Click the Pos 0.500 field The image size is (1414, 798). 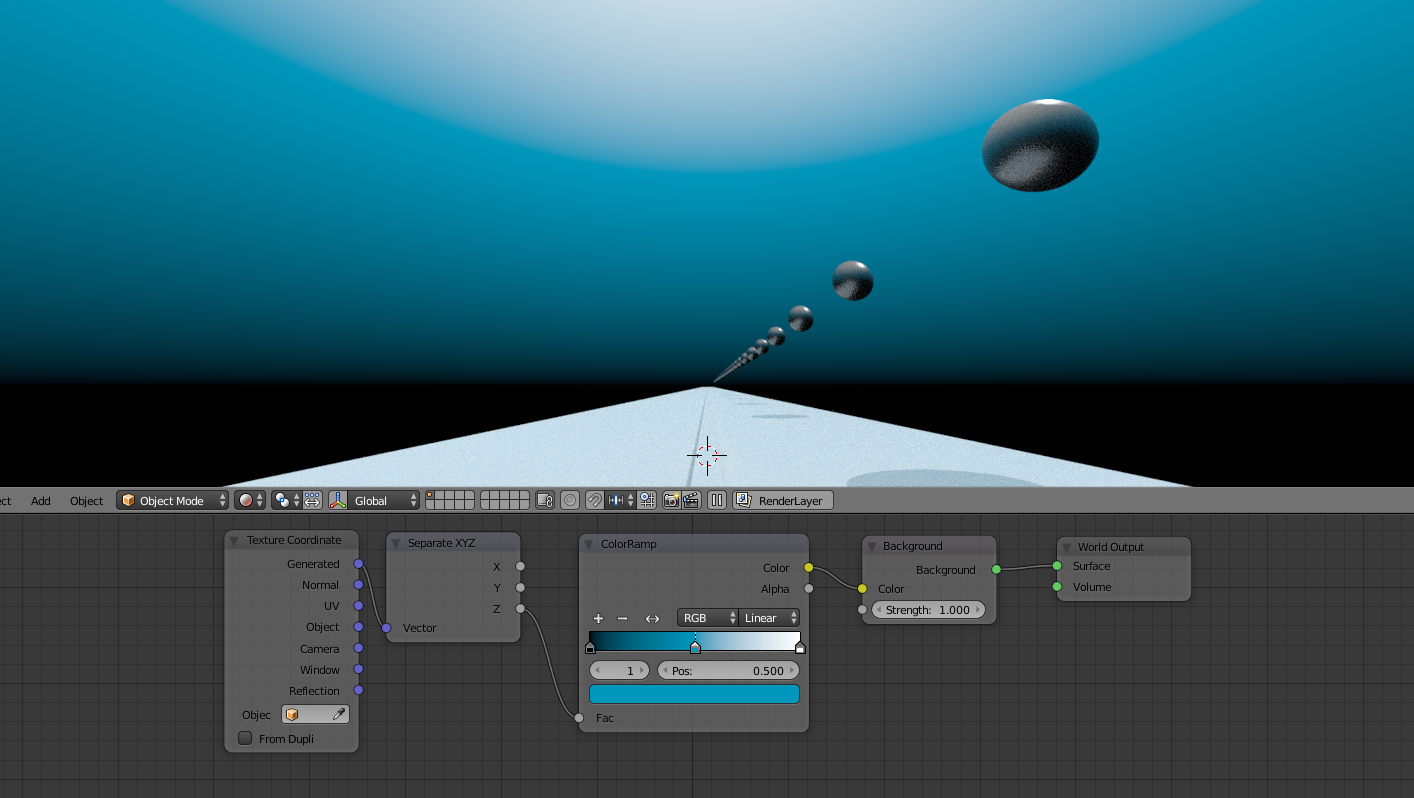point(728,670)
